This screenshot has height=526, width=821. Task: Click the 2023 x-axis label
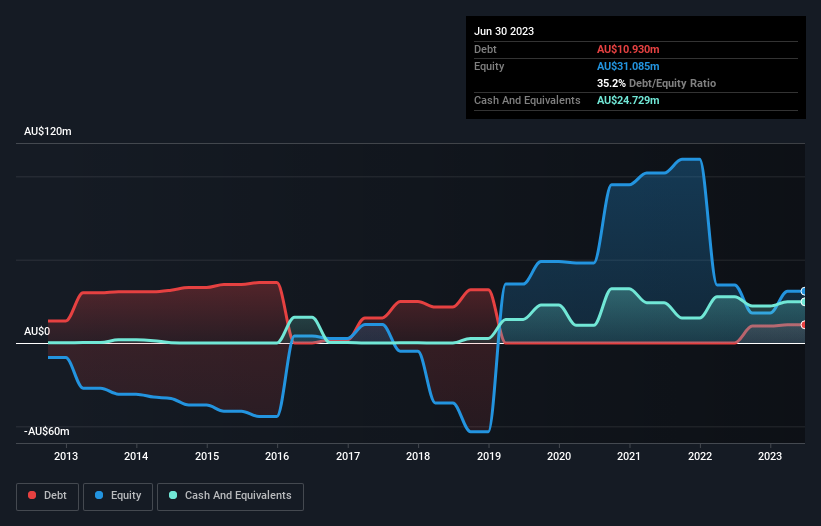pos(770,456)
